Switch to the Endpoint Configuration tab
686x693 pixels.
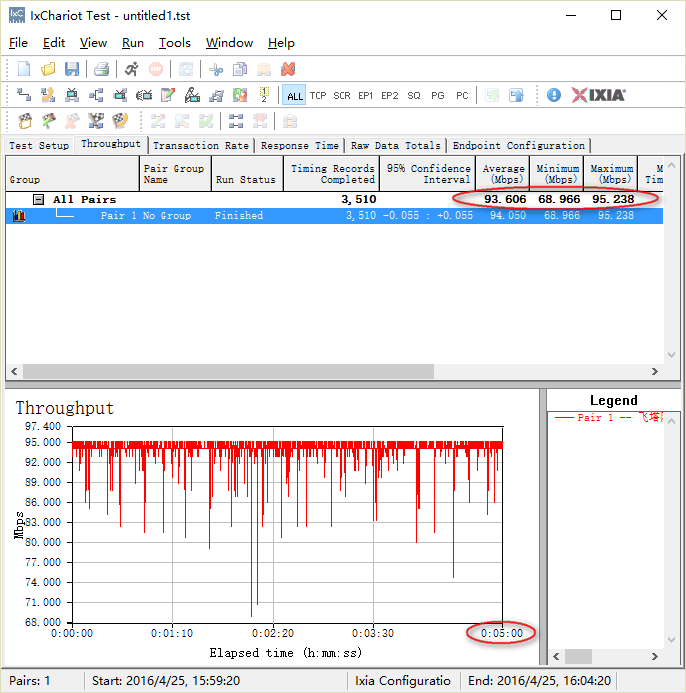518,145
